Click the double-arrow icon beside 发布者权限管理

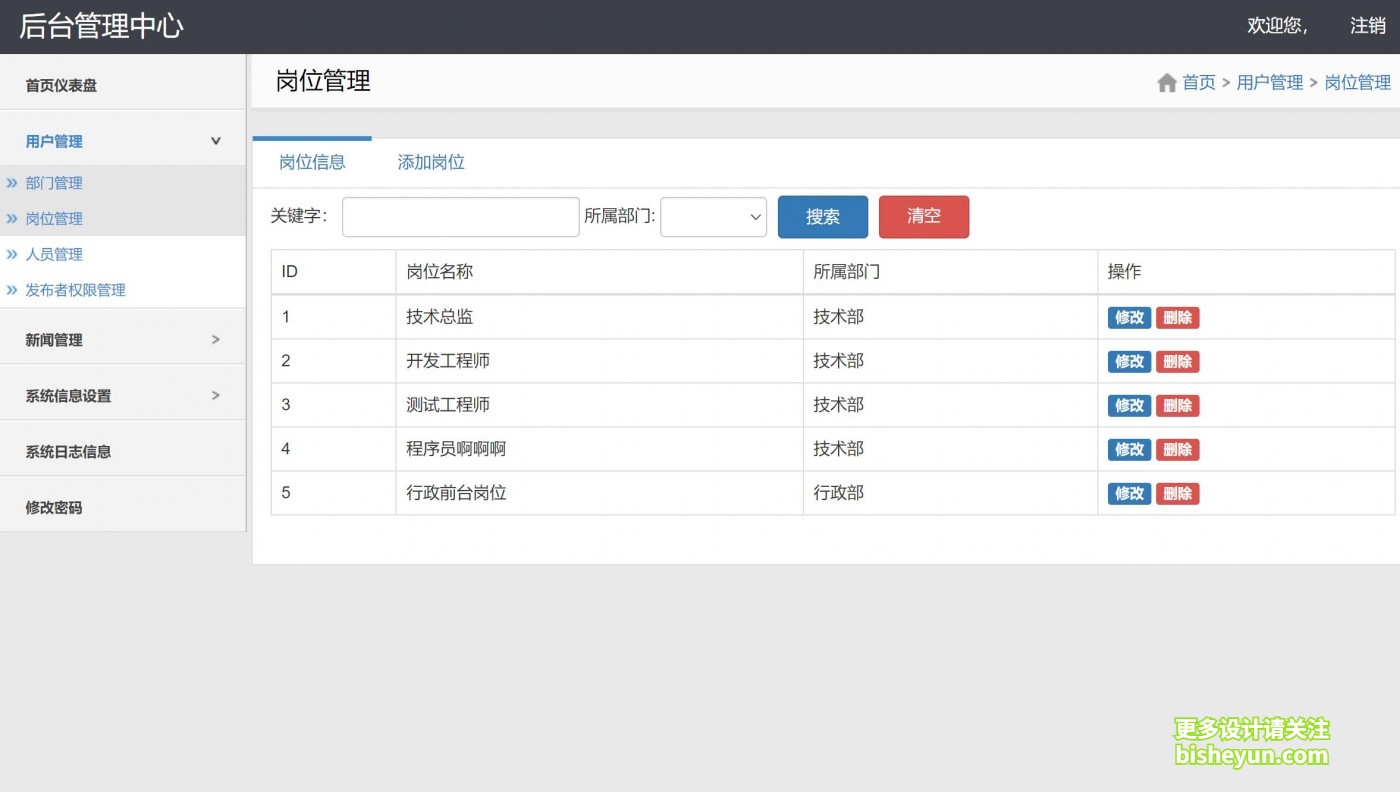click(12, 290)
